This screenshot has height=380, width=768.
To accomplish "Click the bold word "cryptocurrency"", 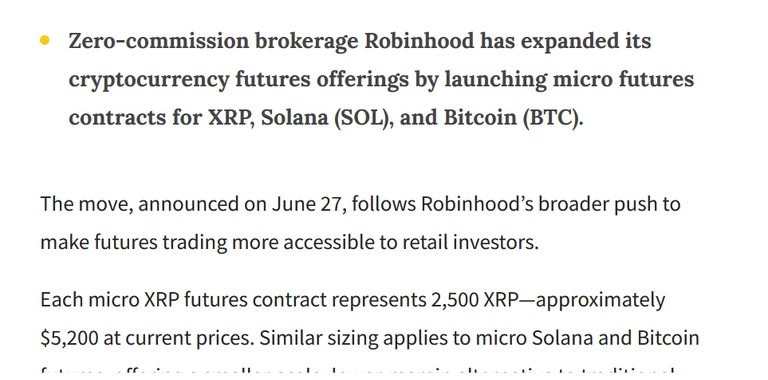I will click(149, 81).
